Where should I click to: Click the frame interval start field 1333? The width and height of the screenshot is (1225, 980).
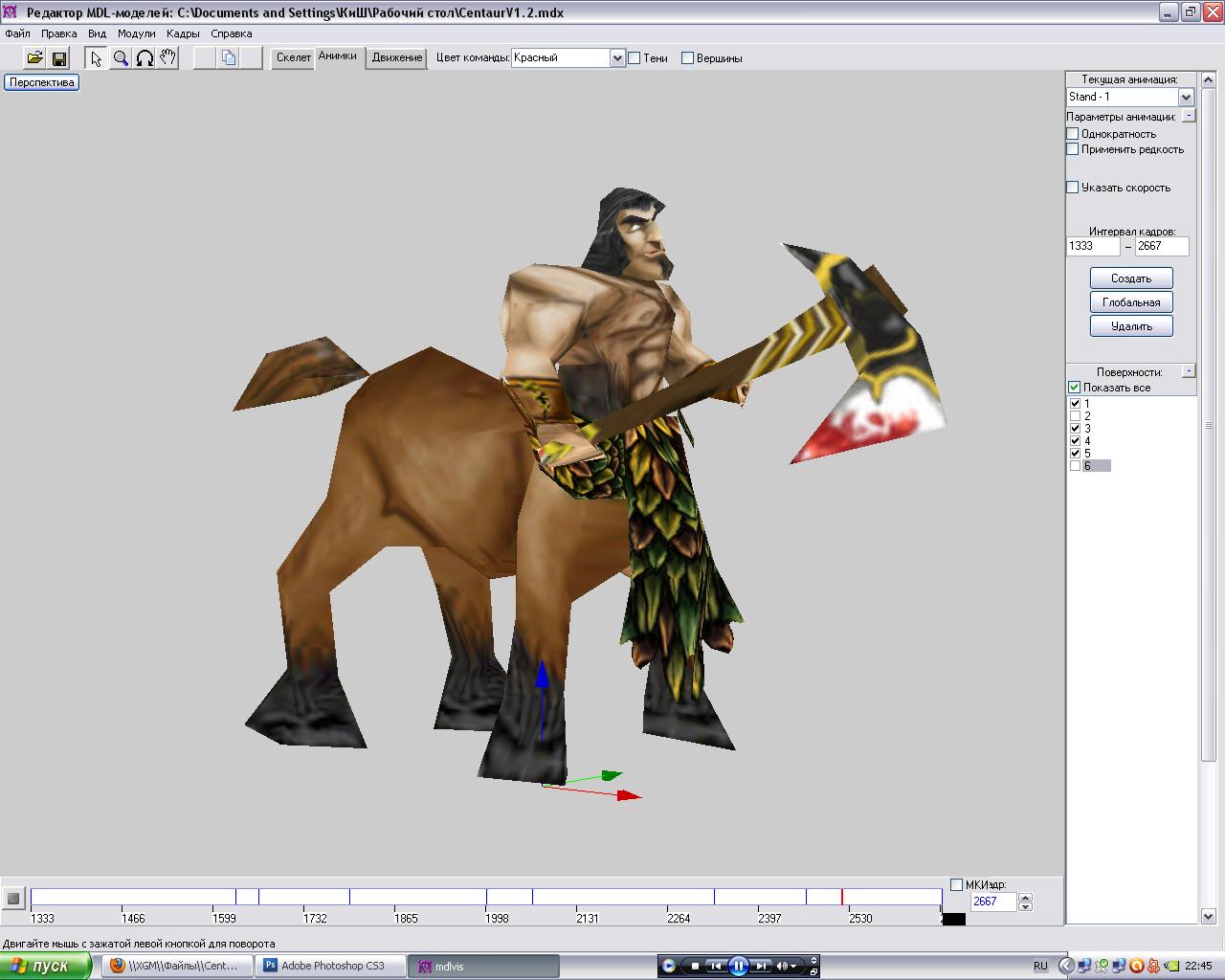[1093, 246]
